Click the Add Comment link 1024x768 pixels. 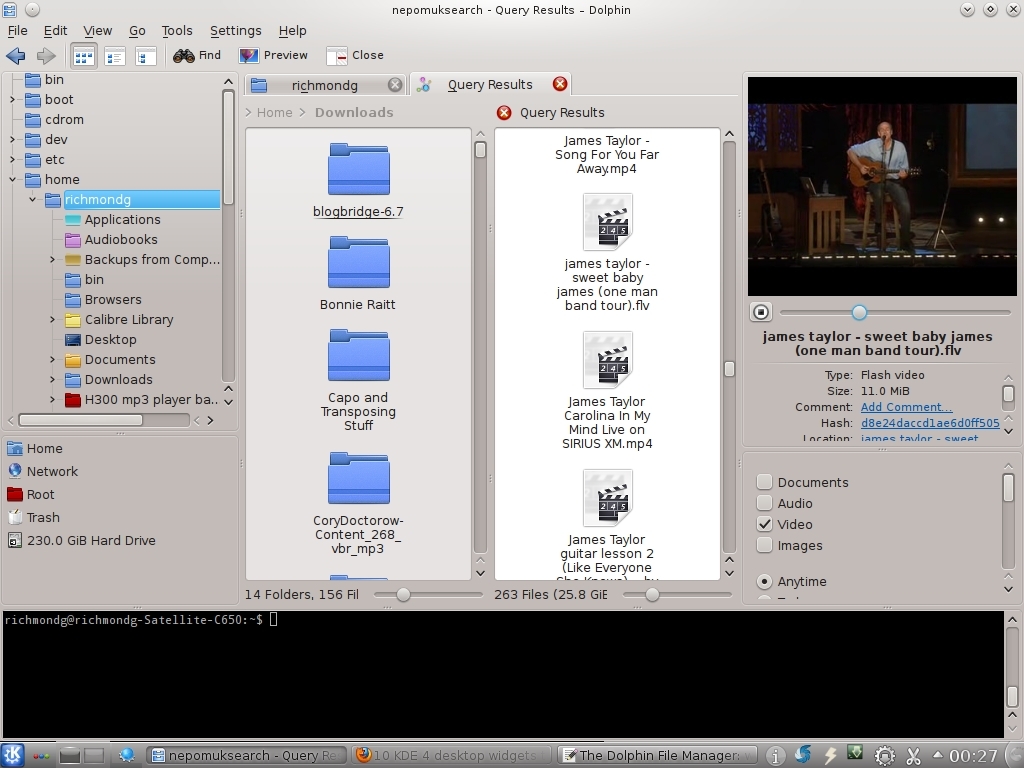[906, 407]
